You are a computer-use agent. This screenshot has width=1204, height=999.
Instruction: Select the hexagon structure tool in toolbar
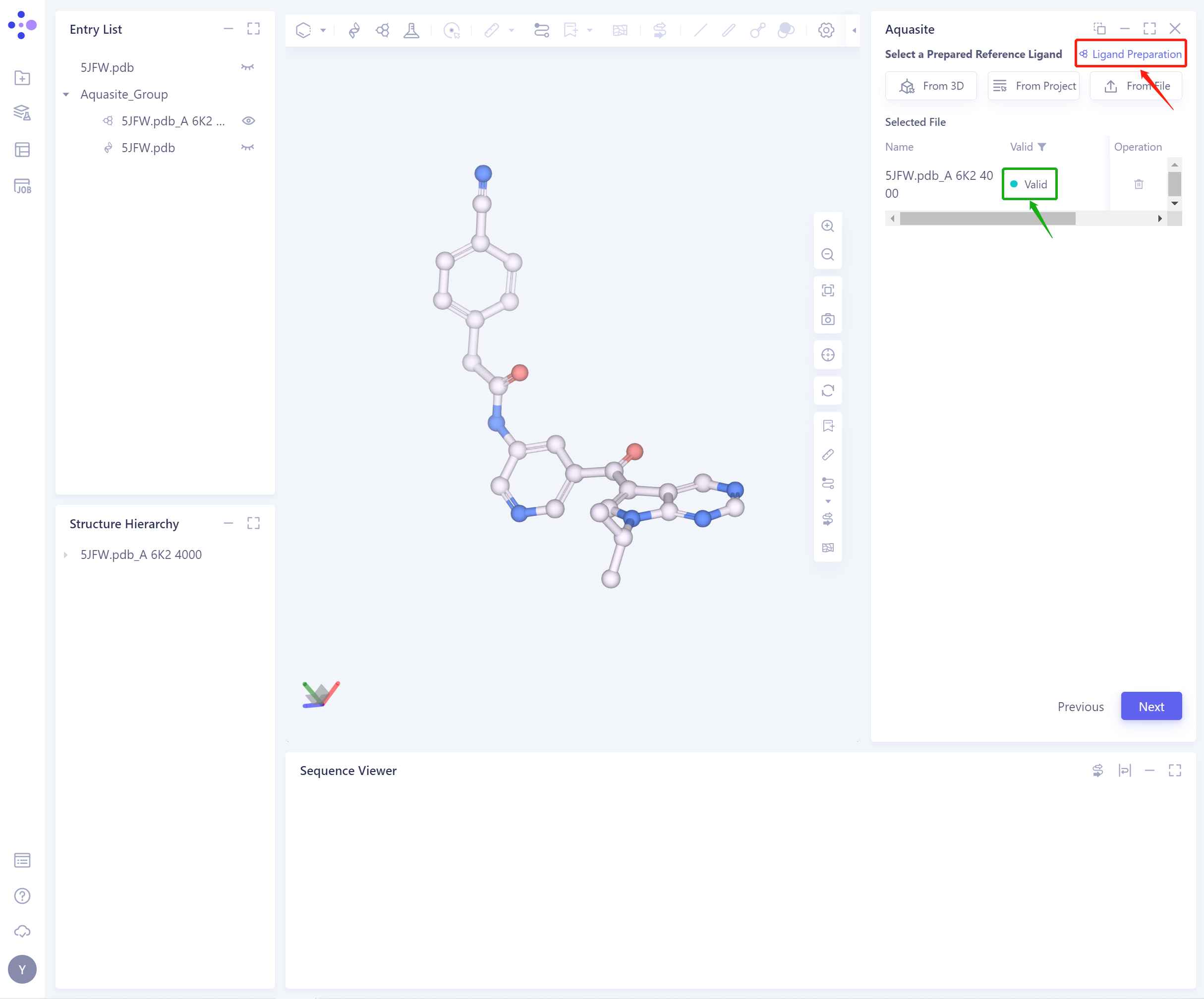(x=304, y=30)
